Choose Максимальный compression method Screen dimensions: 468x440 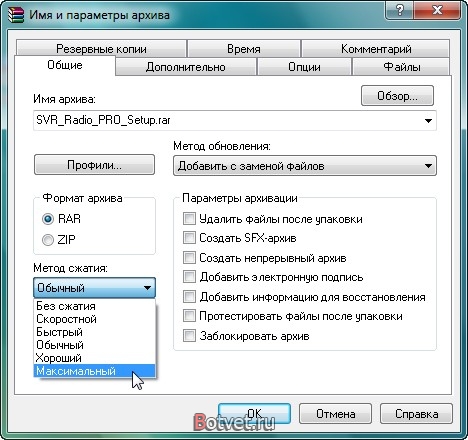pyautogui.click(x=95, y=371)
